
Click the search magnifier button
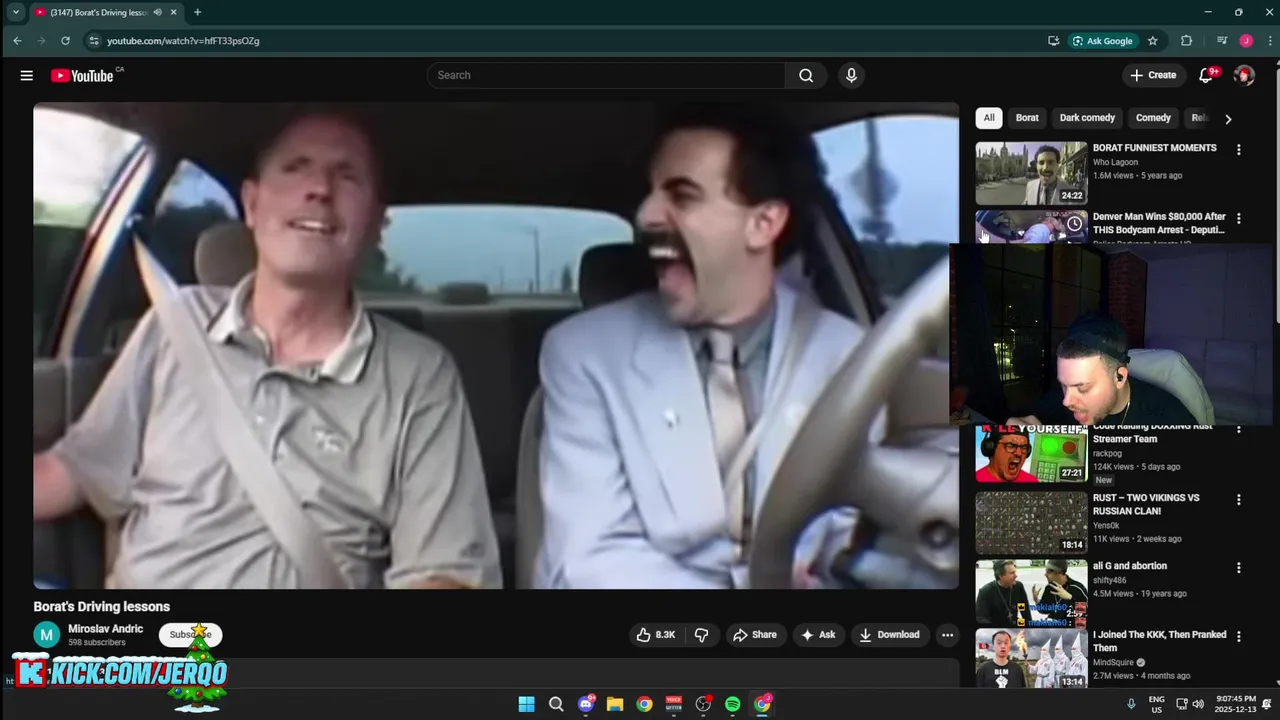pyautogui.click(x=806, y=75)
